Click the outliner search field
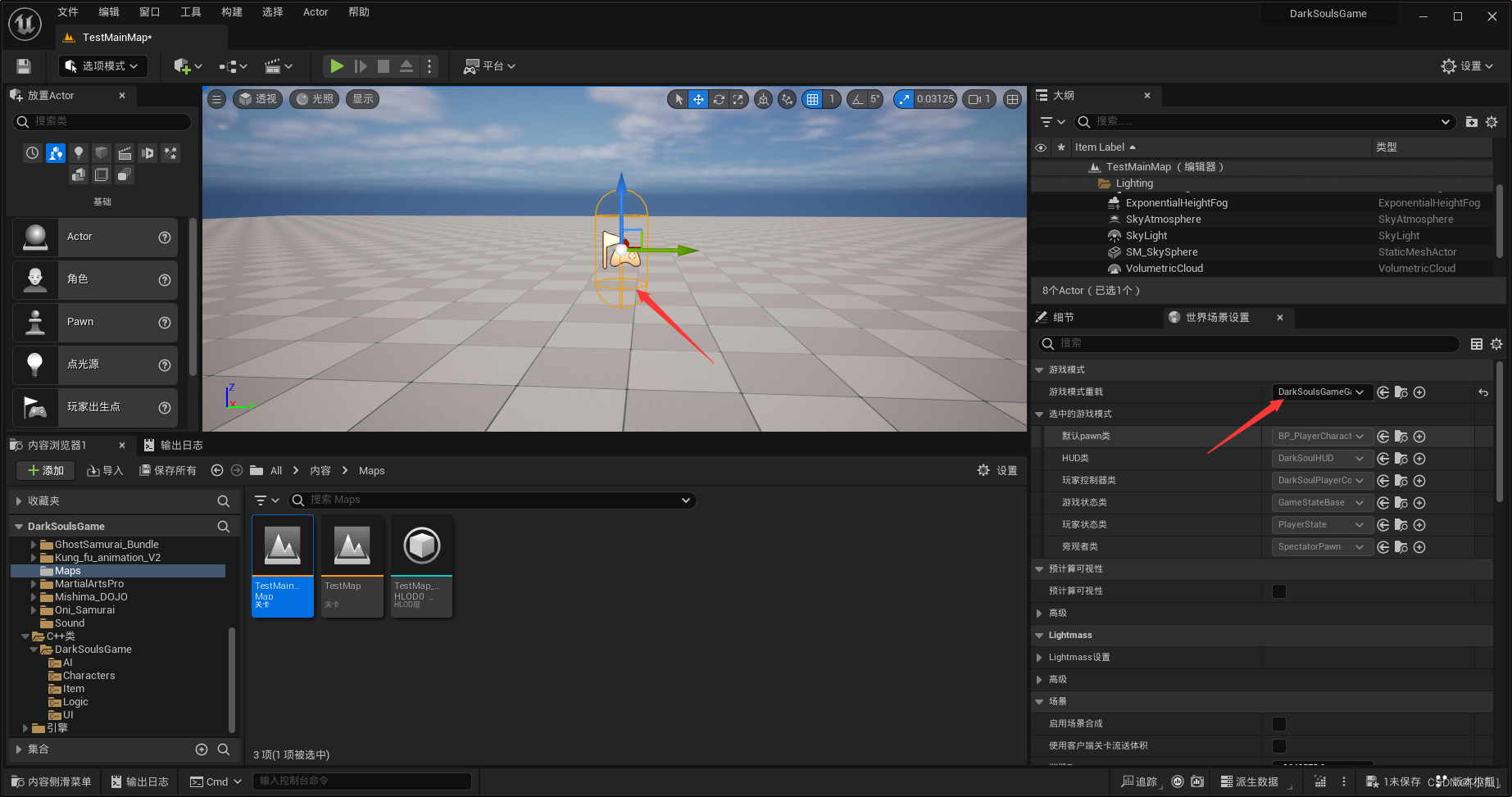Screen dimensions: 1512x797 1265,121
